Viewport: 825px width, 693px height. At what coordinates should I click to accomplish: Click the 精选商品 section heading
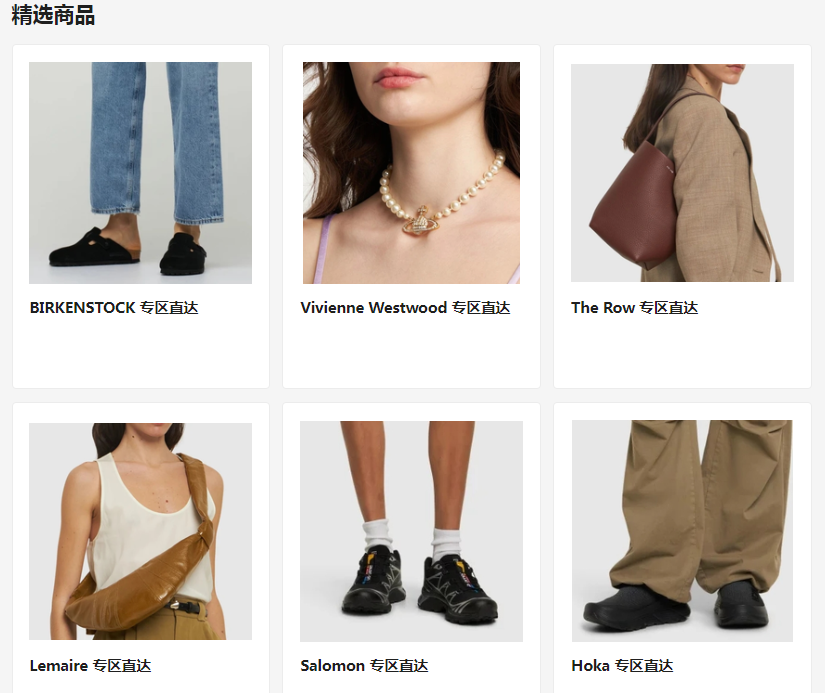53,15
